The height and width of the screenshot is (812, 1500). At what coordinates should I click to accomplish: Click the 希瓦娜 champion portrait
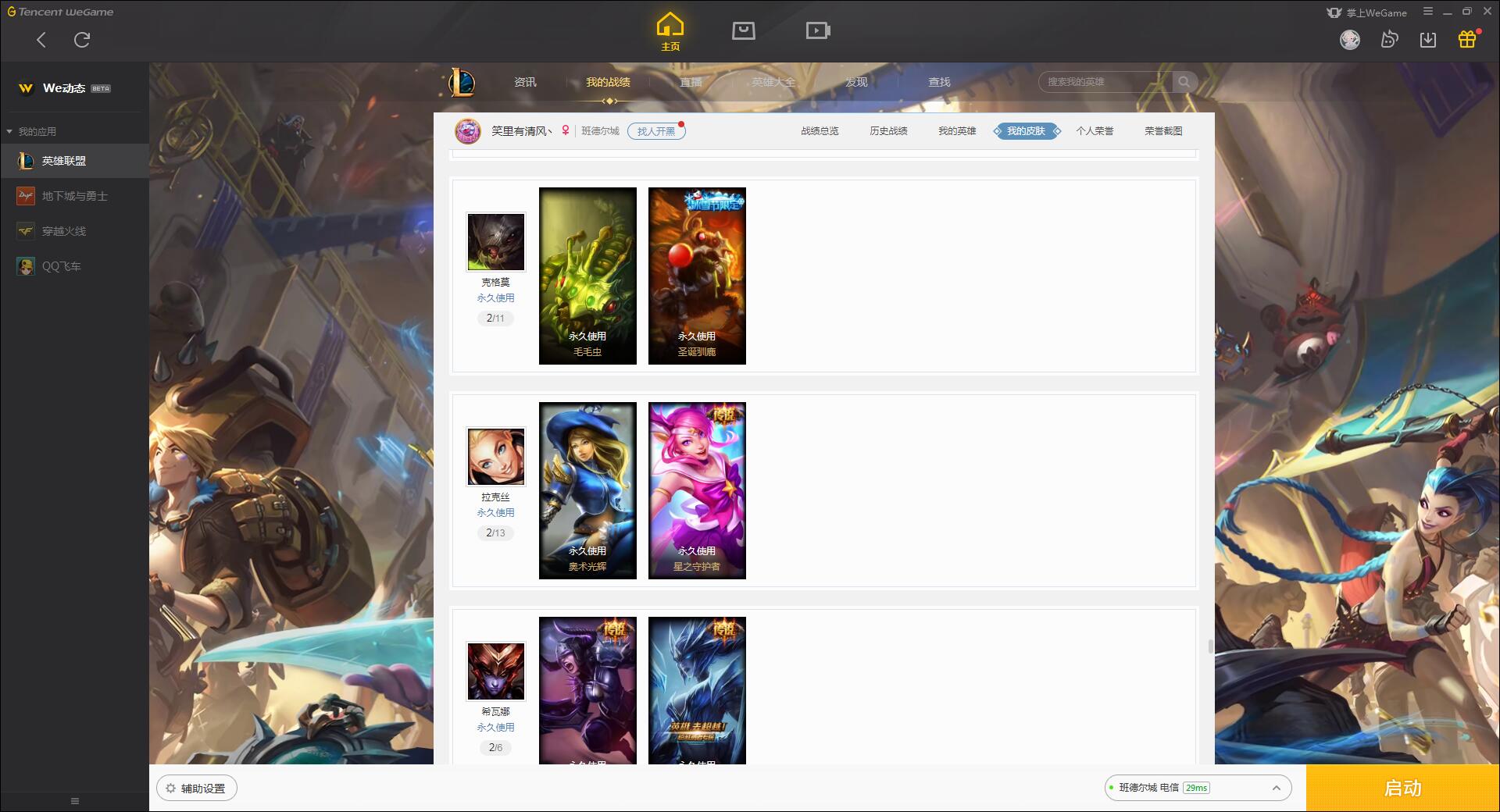[496, 671]
